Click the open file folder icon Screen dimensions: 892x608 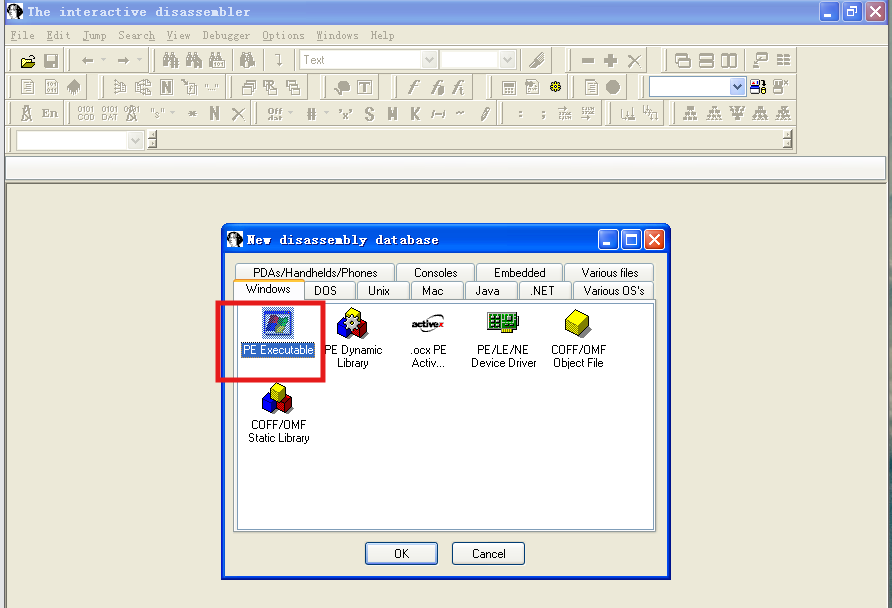coord(27,60)
